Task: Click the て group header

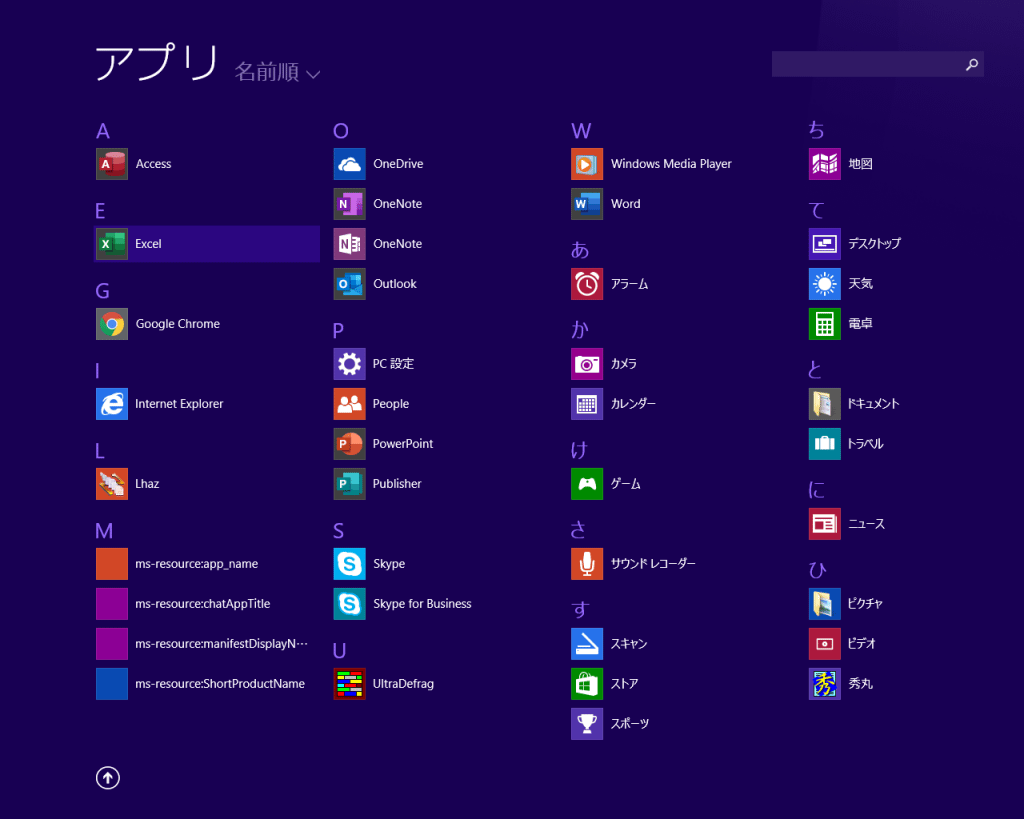Action: pos(816,210)
